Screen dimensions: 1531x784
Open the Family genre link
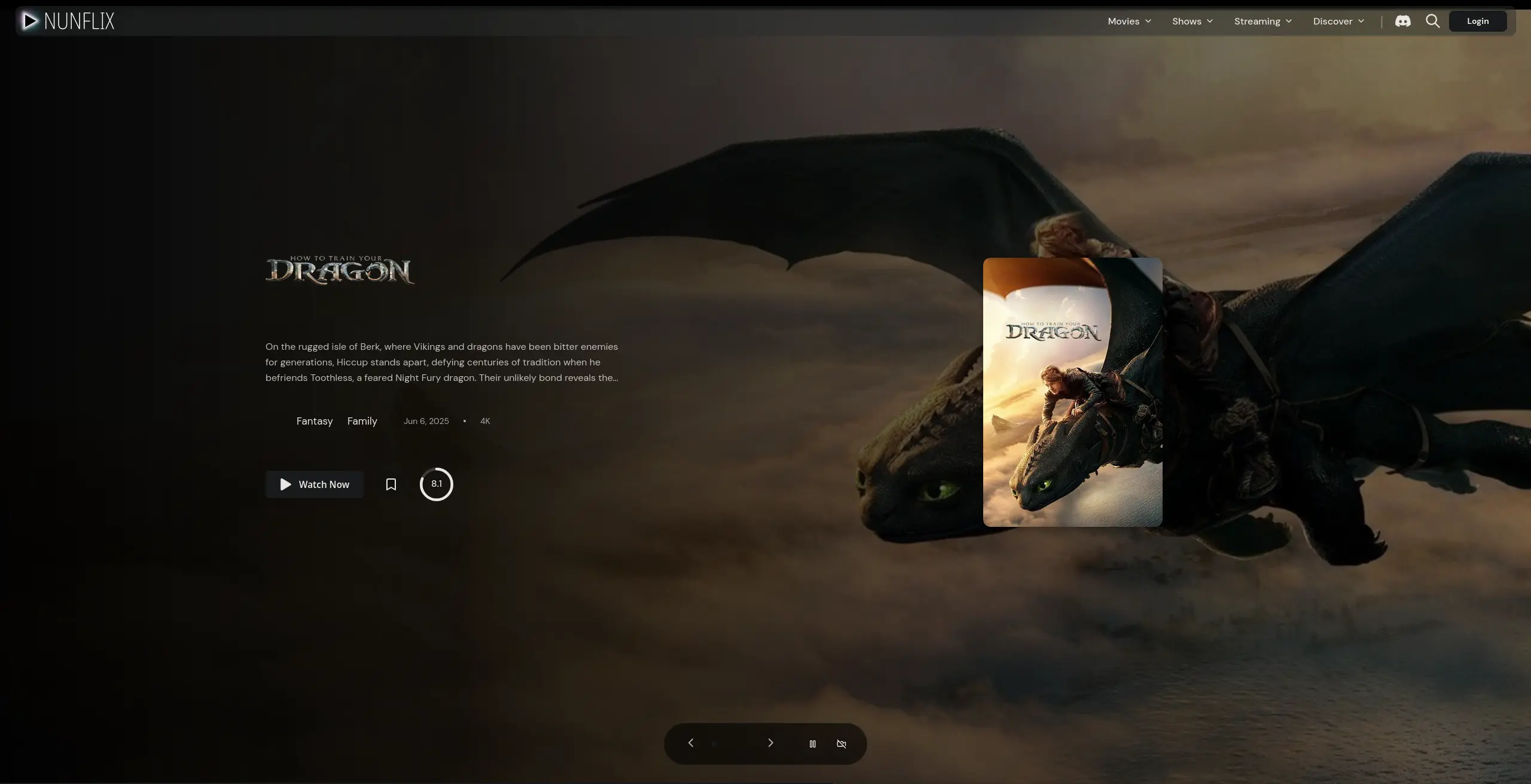[x=362, y=421]
